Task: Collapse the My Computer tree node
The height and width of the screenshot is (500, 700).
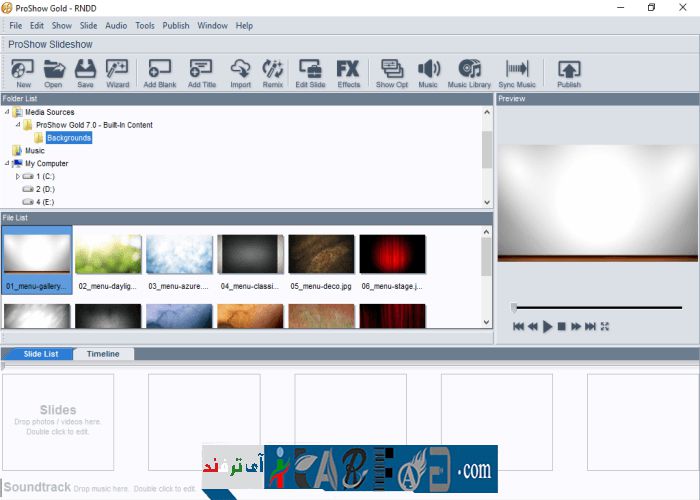Action: pos(7,163)
